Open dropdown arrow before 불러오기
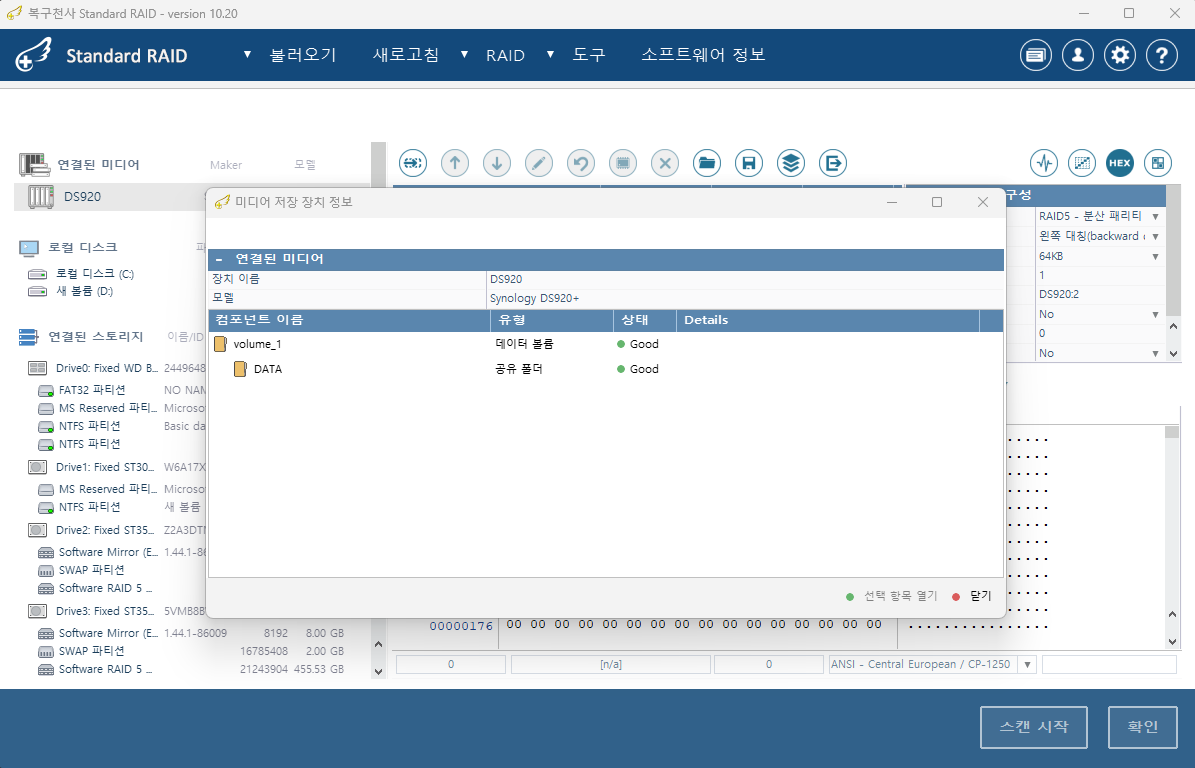 (247, 54)
